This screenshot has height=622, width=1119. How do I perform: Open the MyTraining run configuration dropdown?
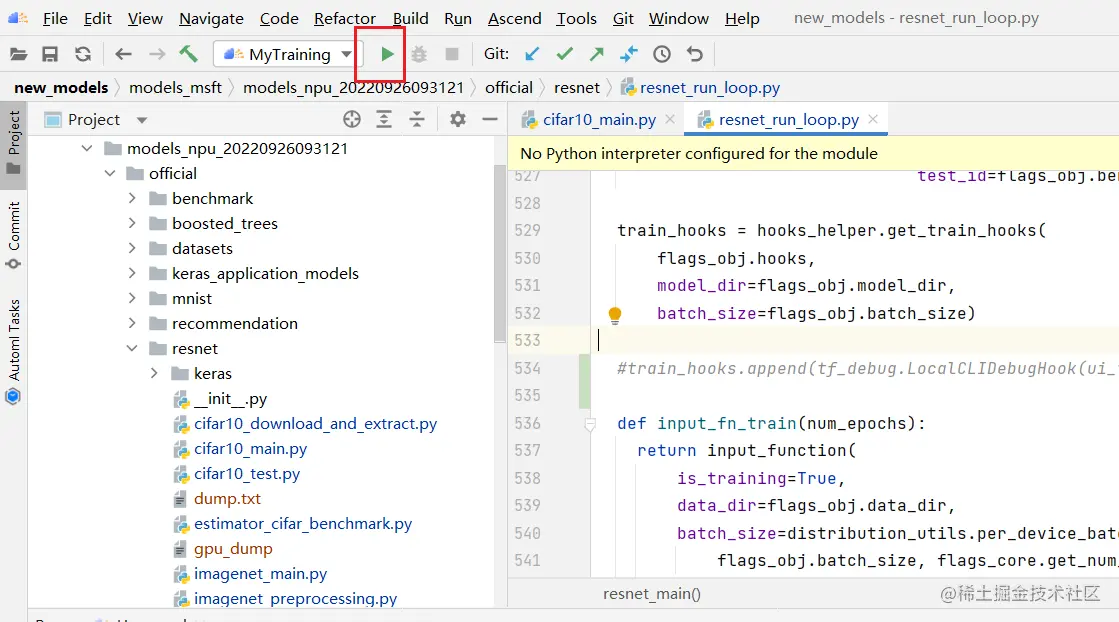(346, 54)
